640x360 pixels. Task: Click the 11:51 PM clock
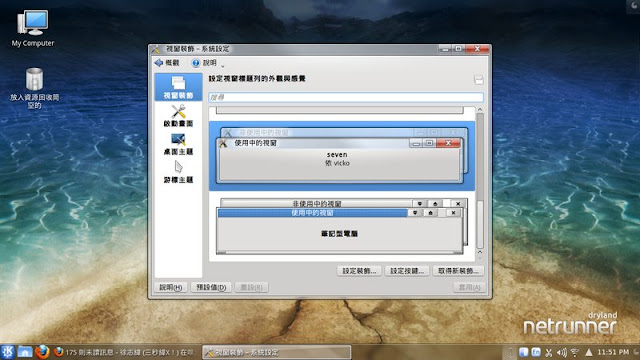(x=613, y=352)
